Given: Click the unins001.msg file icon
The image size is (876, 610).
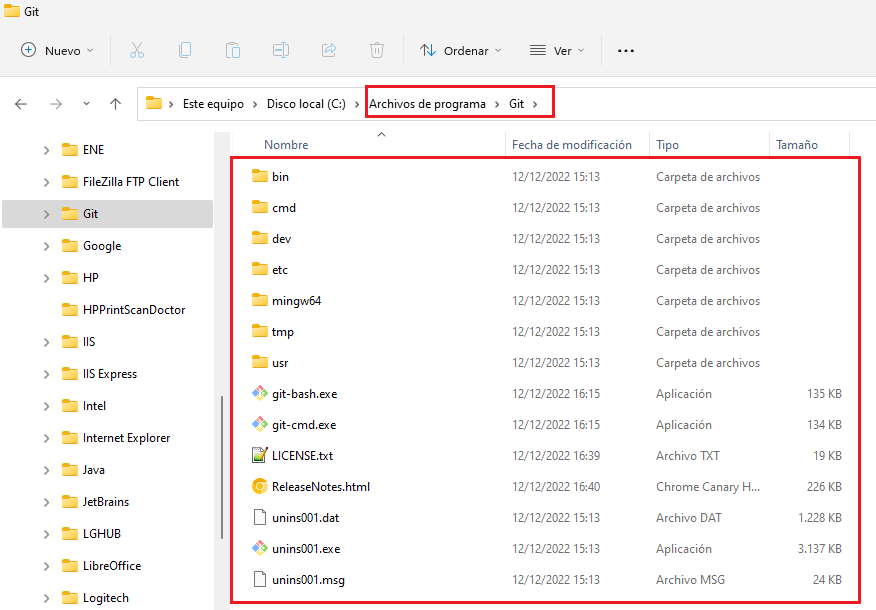Looking at the screenshot, I should [259, 579].
